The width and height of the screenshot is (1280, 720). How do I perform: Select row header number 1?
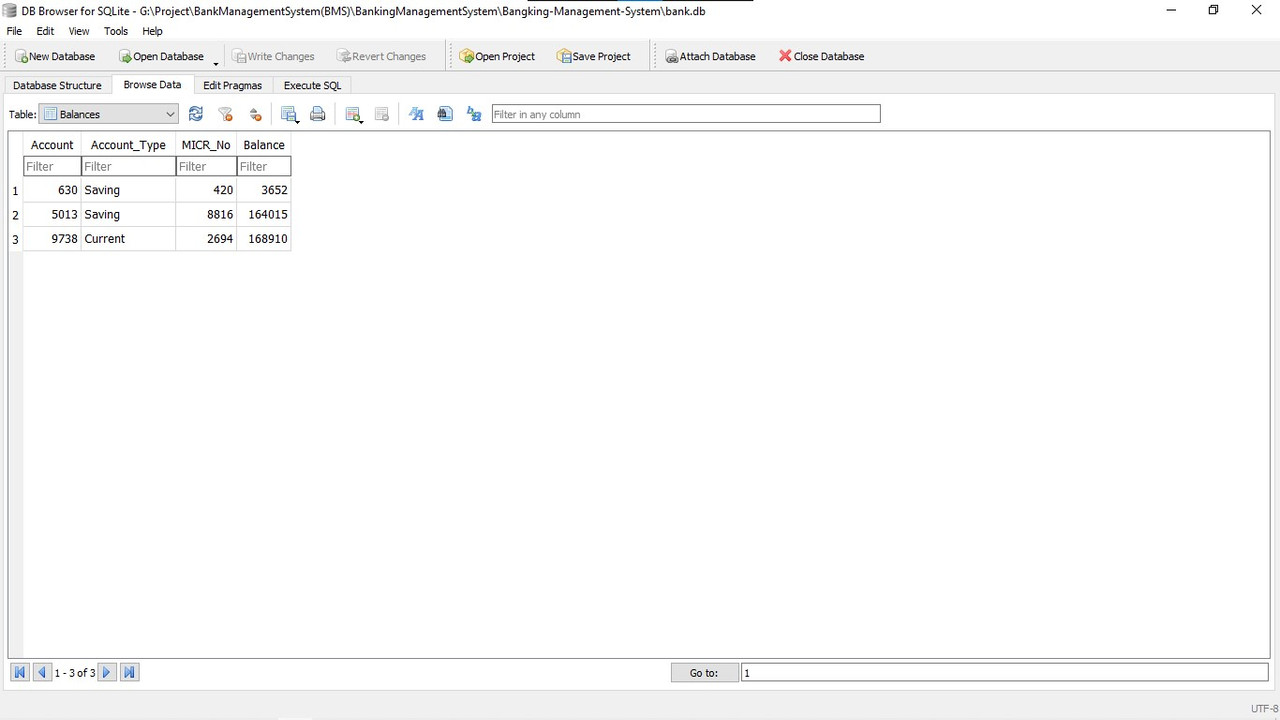coord(15,190)
